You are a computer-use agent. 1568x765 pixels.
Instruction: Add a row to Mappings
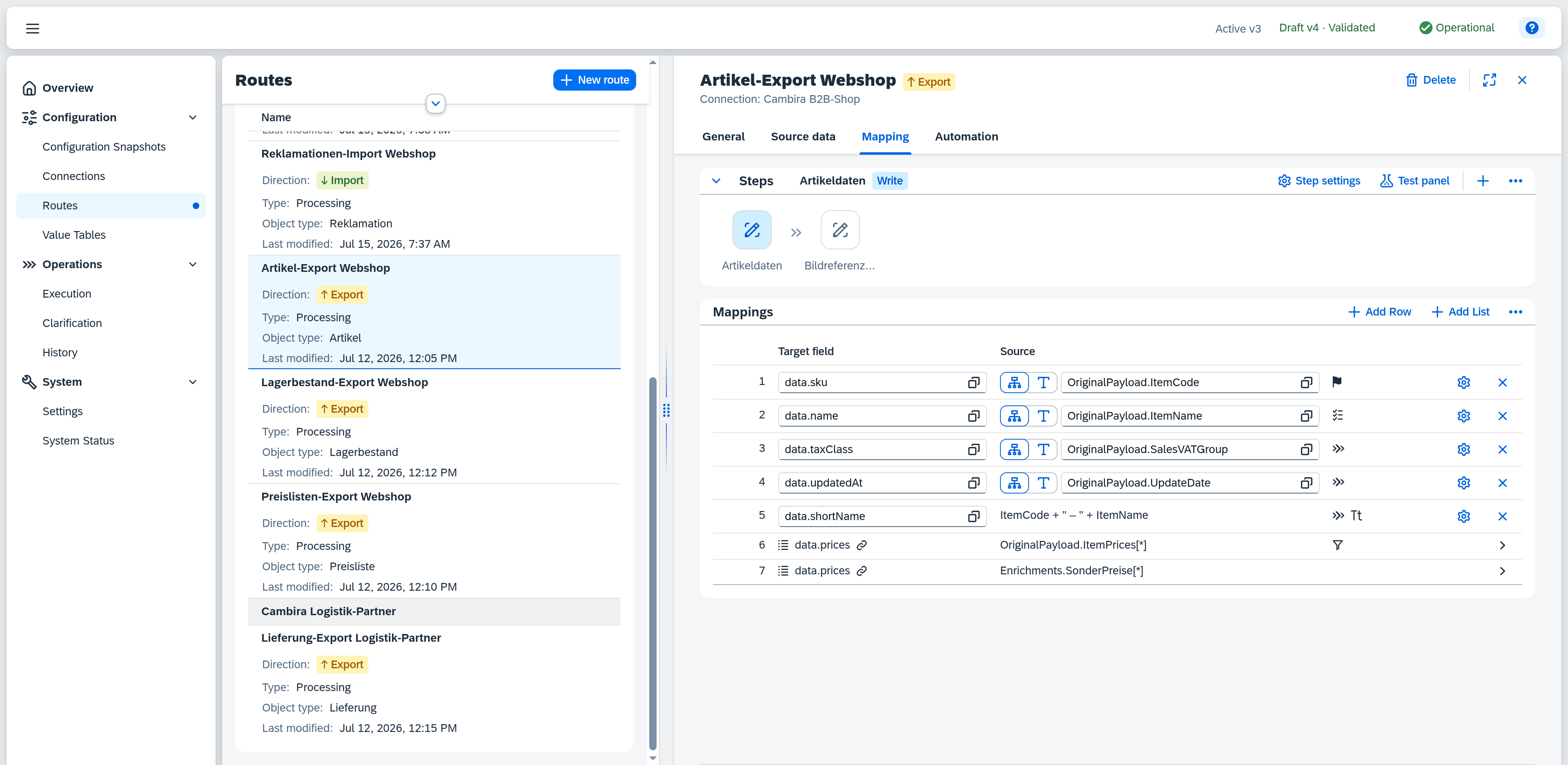pyautogui.click(x=1379, y=312)
